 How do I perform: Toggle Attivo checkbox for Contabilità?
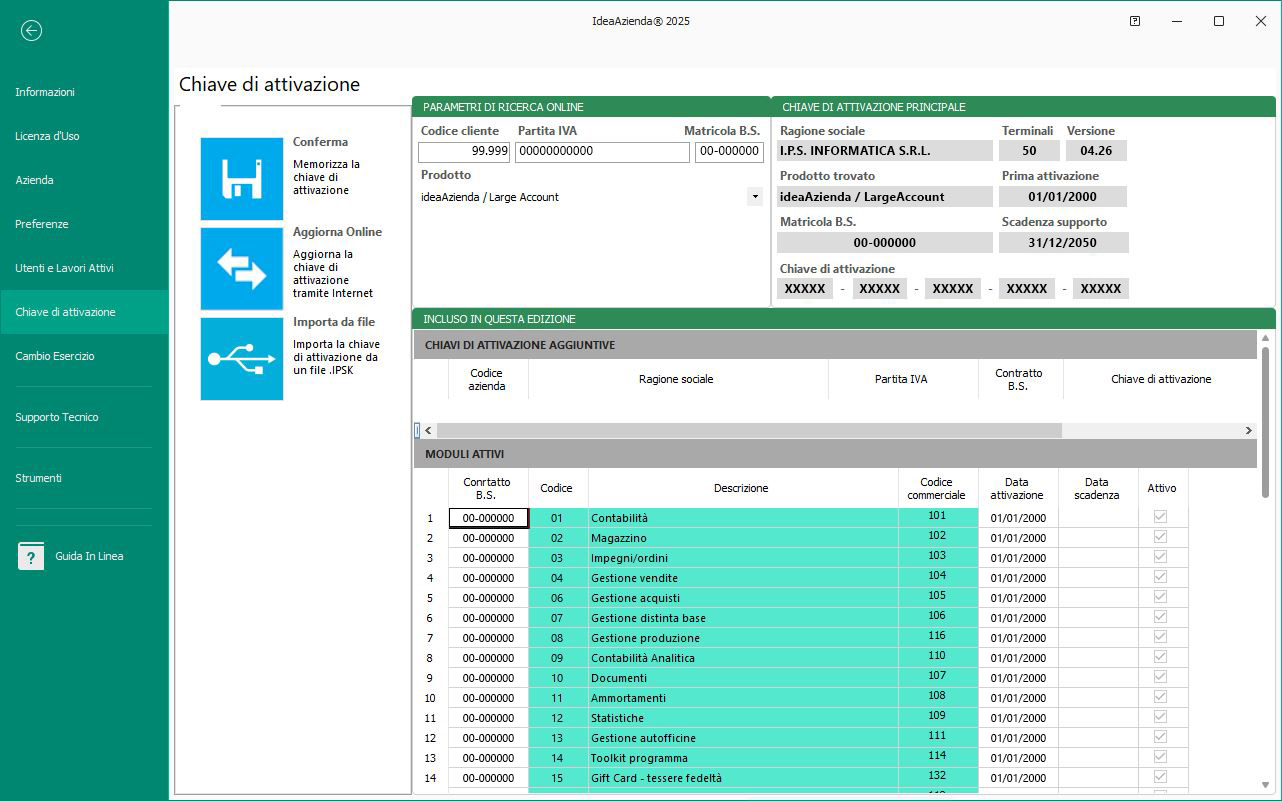click(1160, 517)
